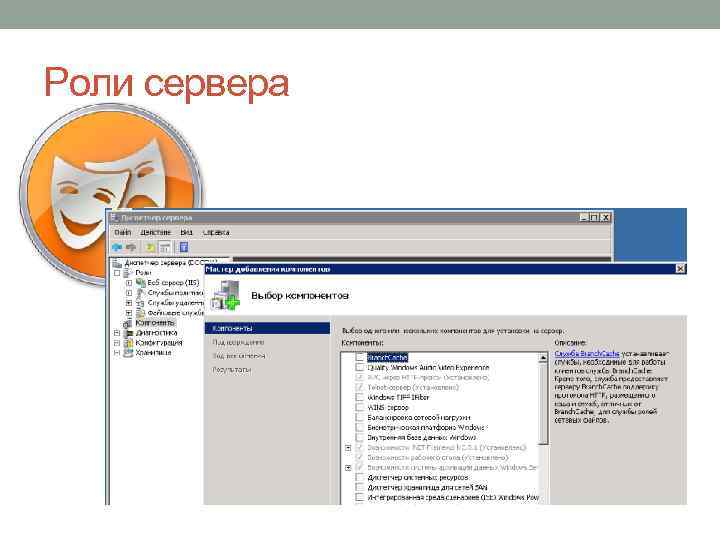Click the wizard server icon with green plus
This screenshot has height=540, width=720.
coord(225,295)
